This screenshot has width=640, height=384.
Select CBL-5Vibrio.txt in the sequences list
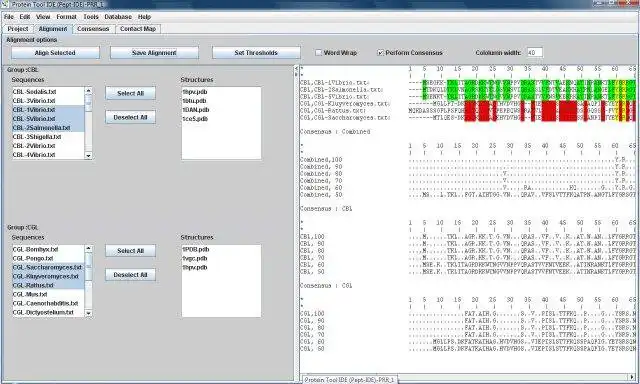pos(48,119)
